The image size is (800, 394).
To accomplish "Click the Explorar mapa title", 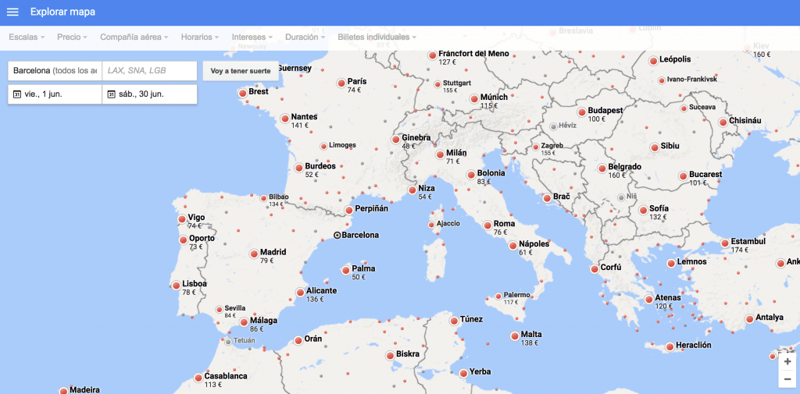I will click(x=63, y=12).
